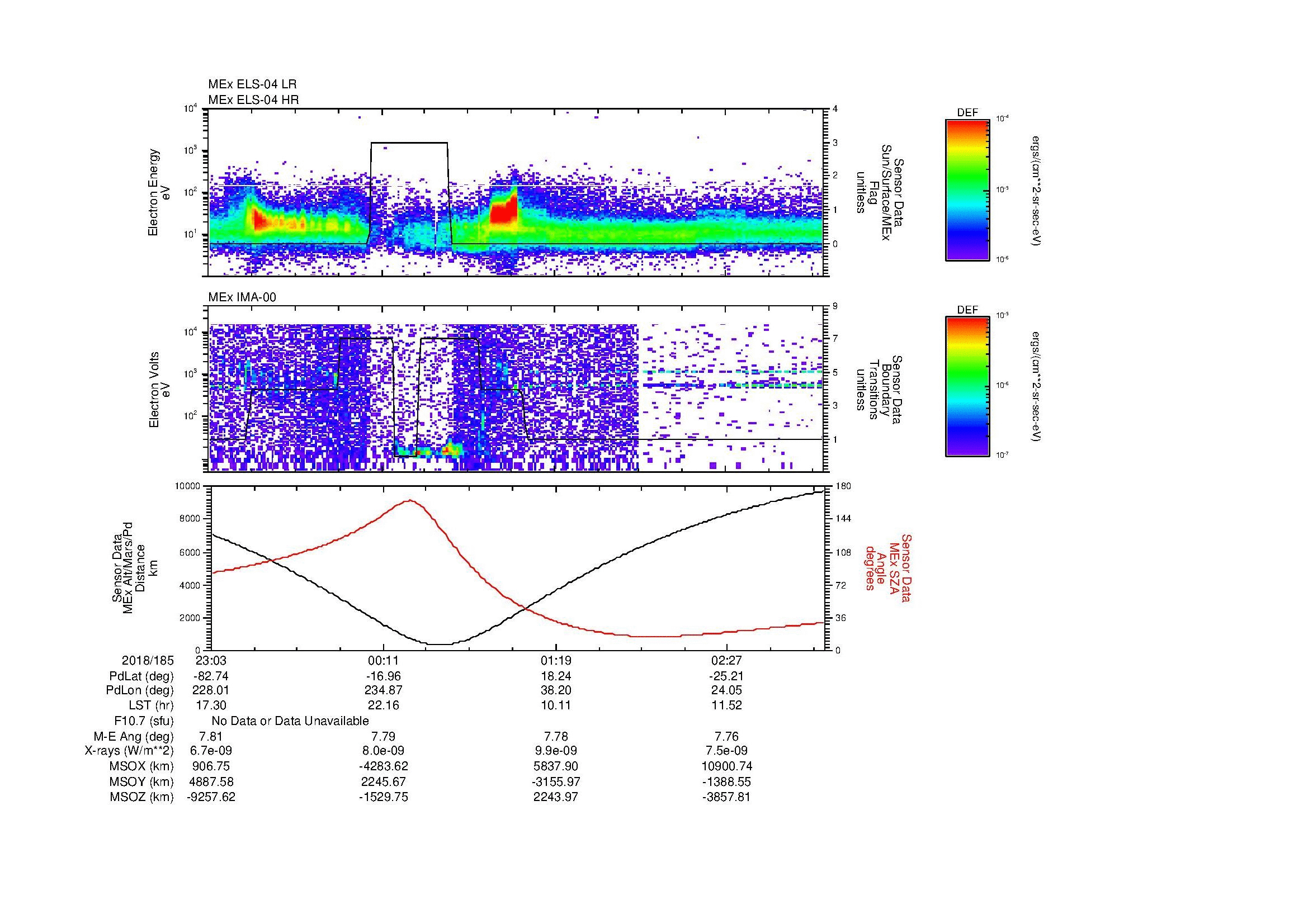Image resolution: width=1308 pixels, height=924 pixels.
Task: Click X-rays value 9.9e-09
Action: 556,751
